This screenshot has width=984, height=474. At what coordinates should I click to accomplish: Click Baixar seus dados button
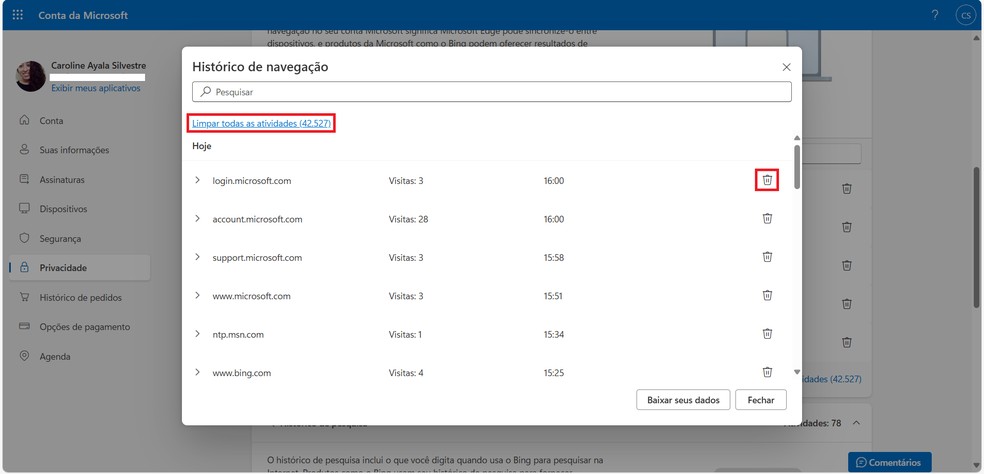click(x=683, y=400)
